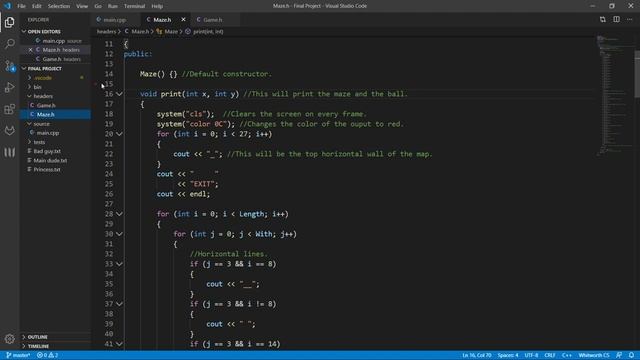This screenshot has width=640, height=360.
Task: Change the Spaces: 4 indentation setting
Action: click(508, 355)
